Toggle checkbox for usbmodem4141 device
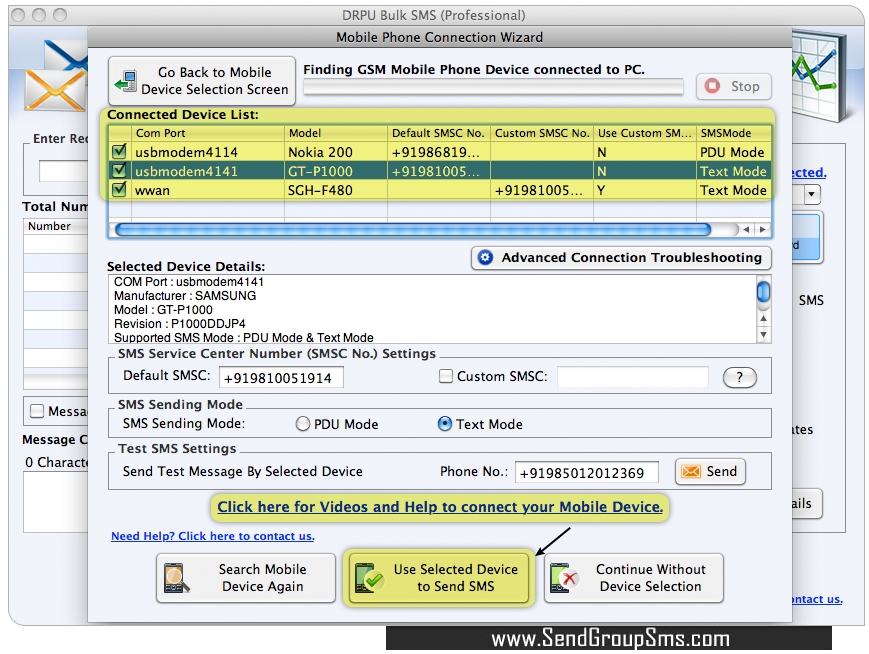This screenshot has width=869, height=654. (119, 171)
